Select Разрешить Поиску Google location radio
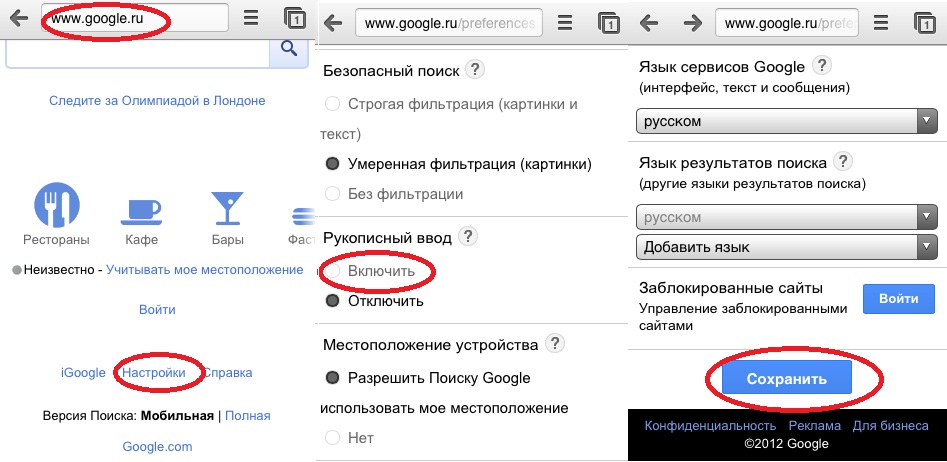The height and width of the screenshot is (462, 947). pyautogui.click(x=332, y=378)
